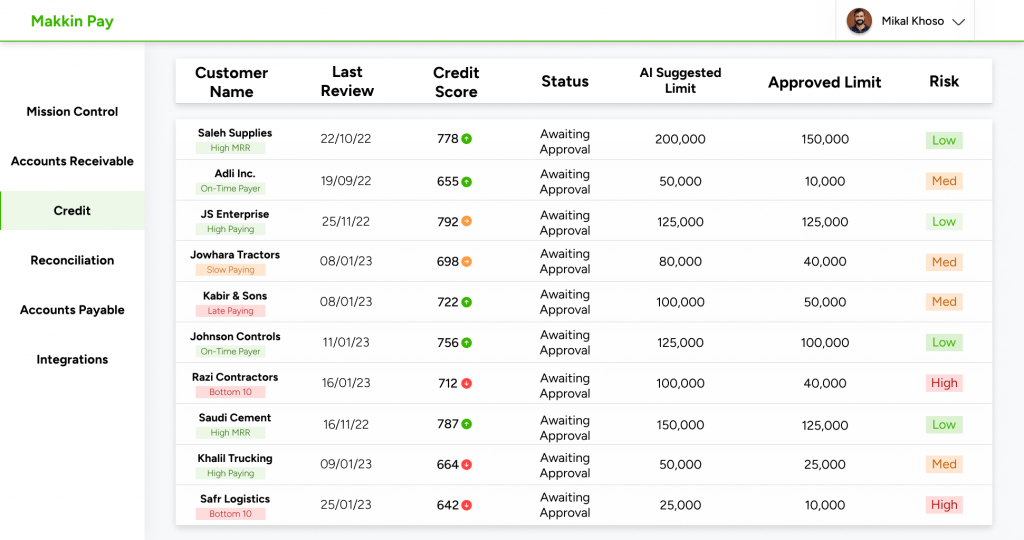The width and height of the screenshot is (1024, 540).
Task: Click green up arrow beside score 756
Action: point(467,343)
